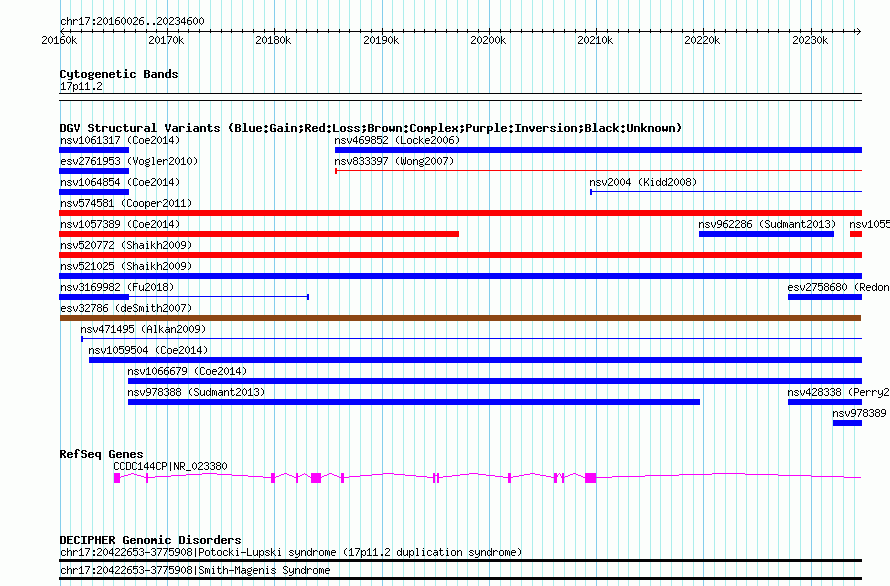Open nsv978388 (Sudmant2013) variant
Viewport: 890px width, 586px height.
[196, 392]
